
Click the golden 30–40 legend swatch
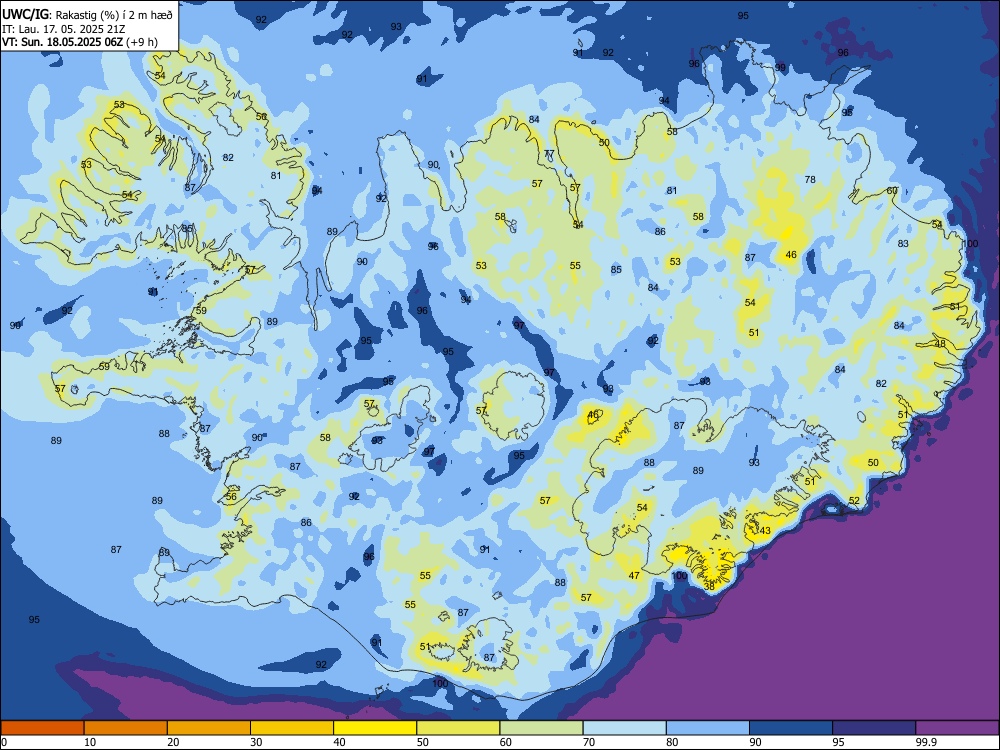pyautogui.click(x=292, y=728)
